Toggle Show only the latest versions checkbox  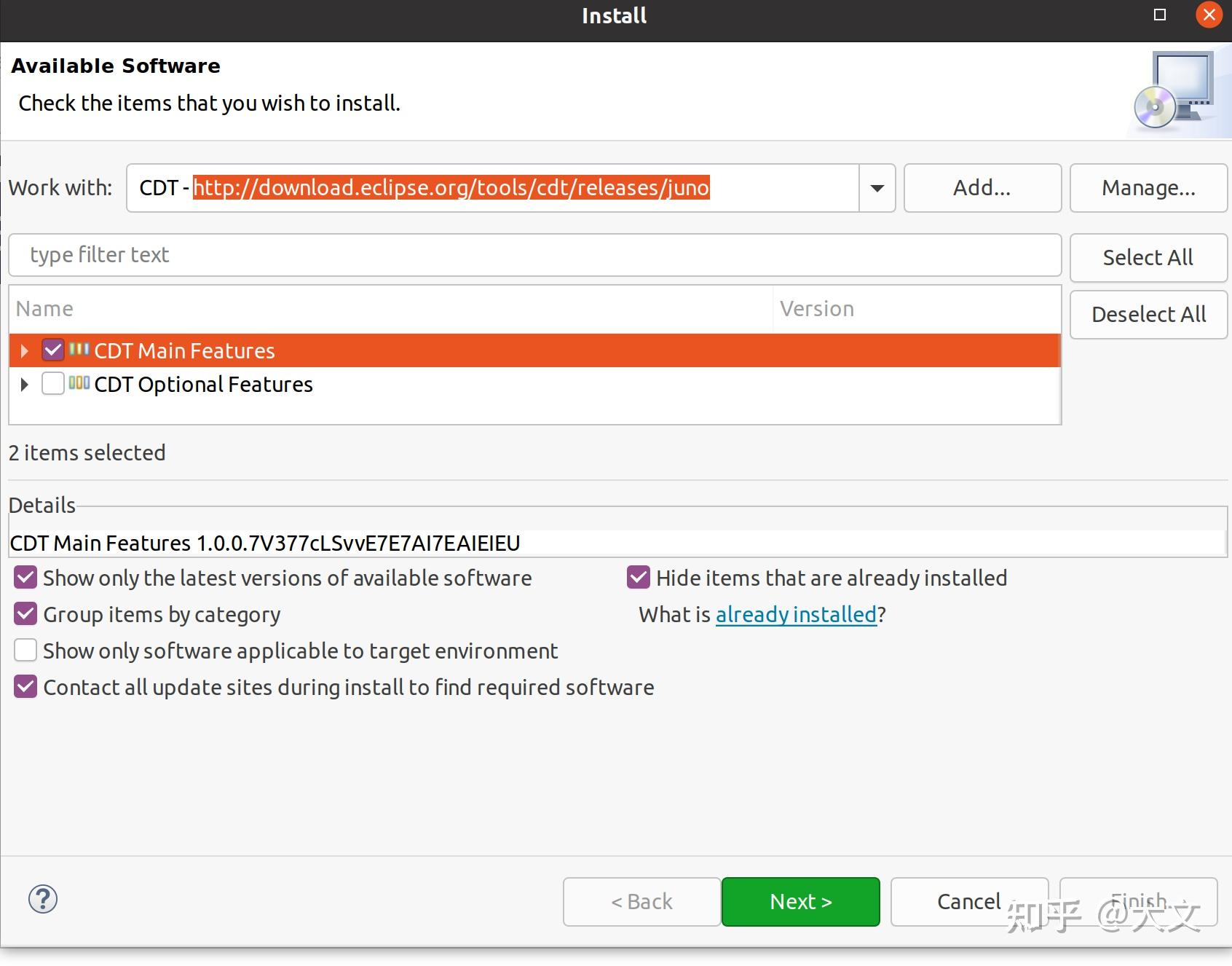click(25, 578)
